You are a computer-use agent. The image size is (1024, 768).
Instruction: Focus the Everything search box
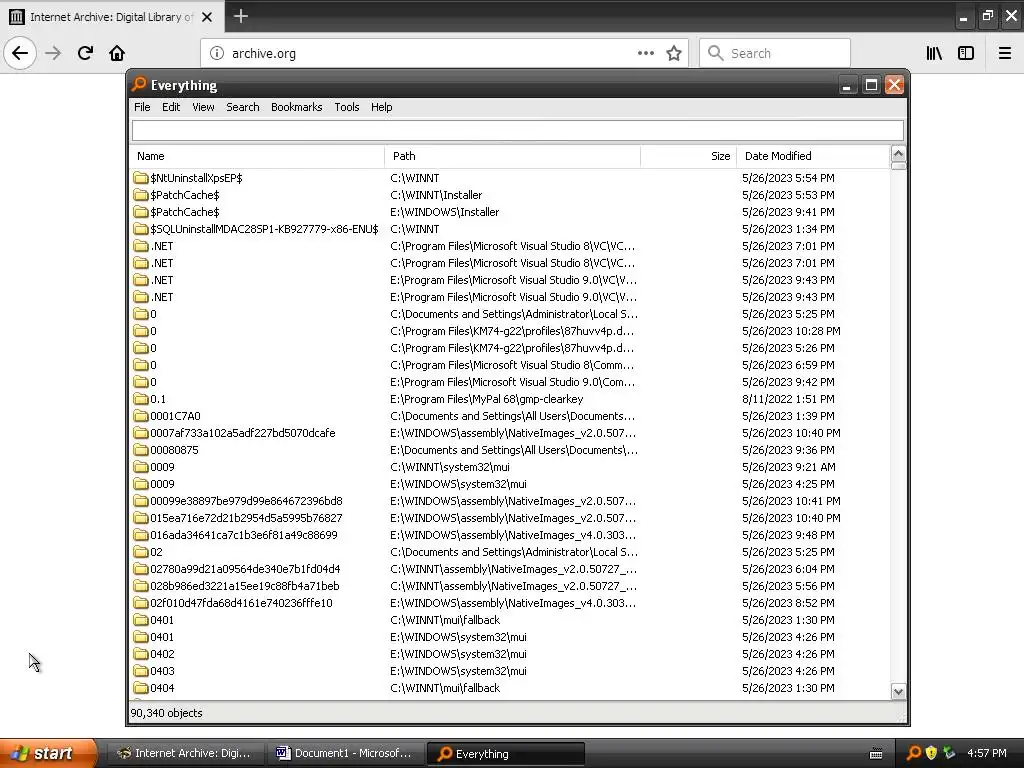click(x=518, y=131)
